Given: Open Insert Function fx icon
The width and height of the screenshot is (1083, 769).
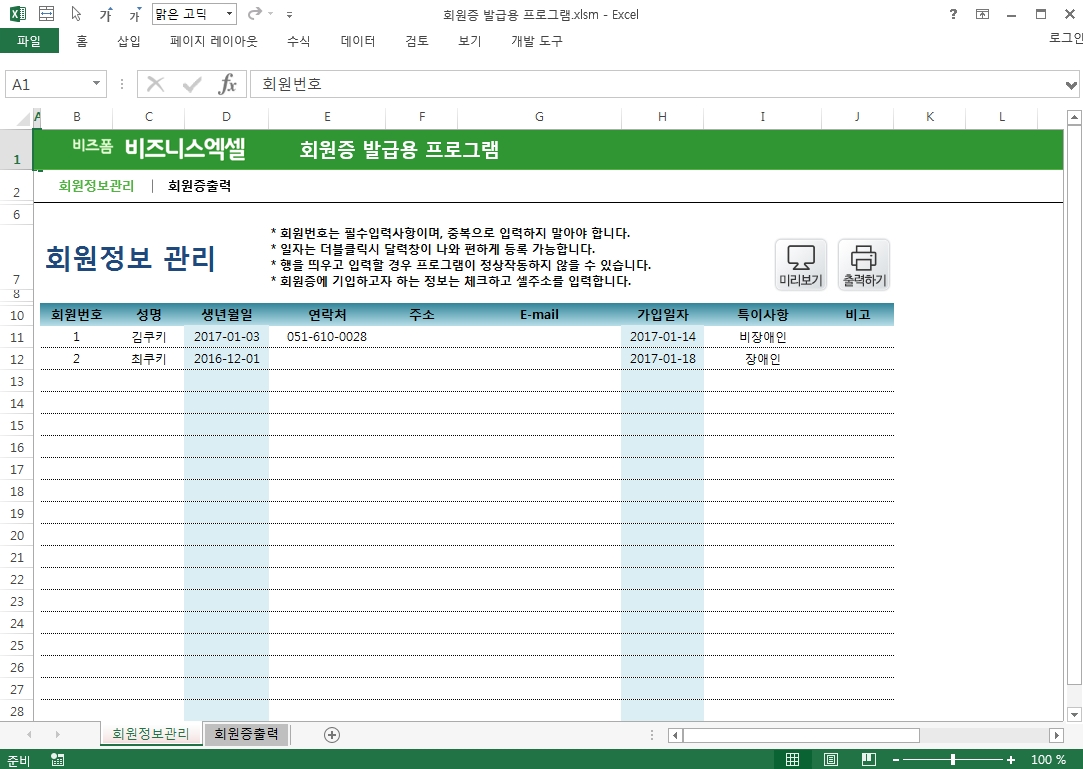Looking at the screenshot, I should click(227, 84).
